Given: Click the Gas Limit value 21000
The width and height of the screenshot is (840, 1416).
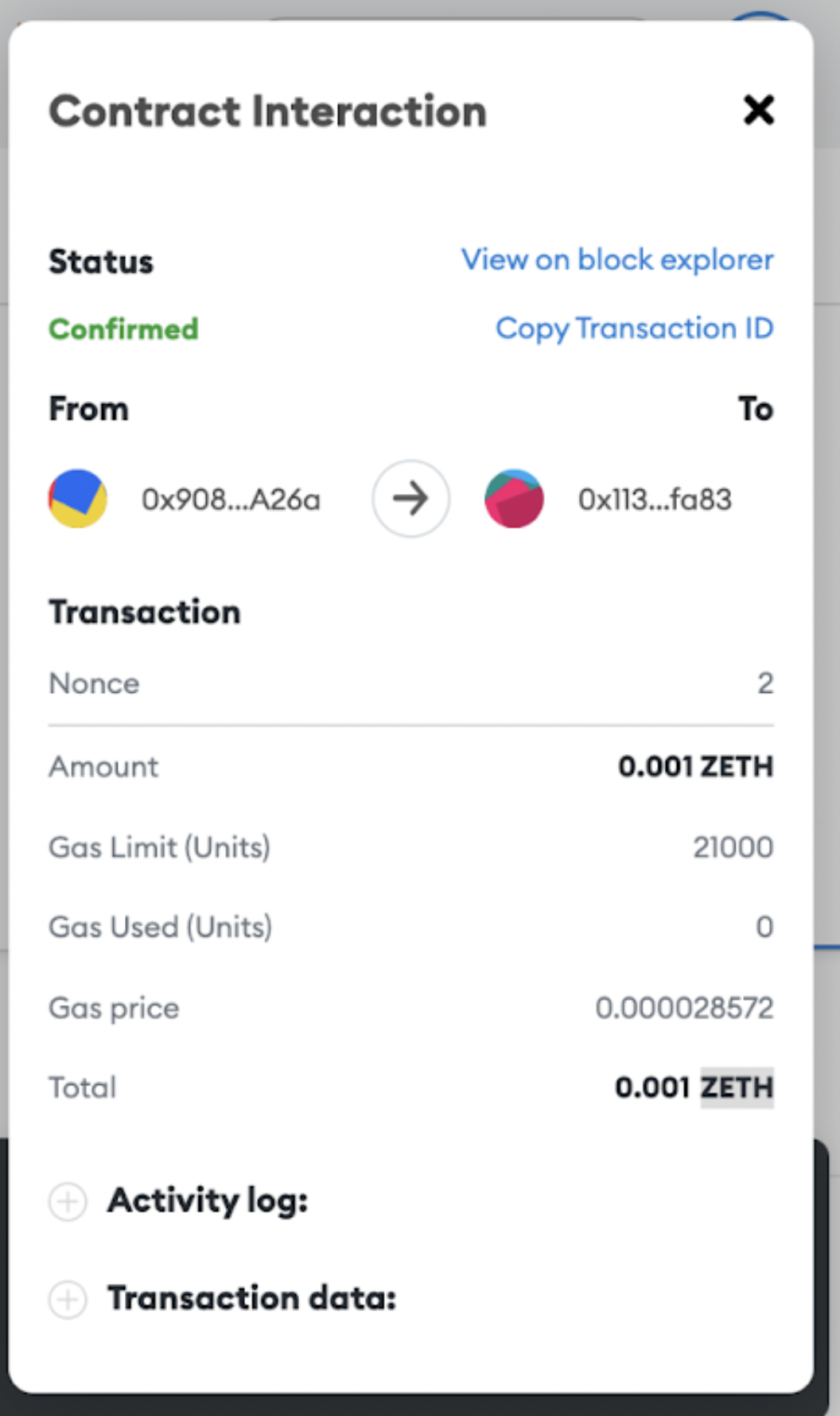Looking at the screenshot, I should [x=733, y=847].
